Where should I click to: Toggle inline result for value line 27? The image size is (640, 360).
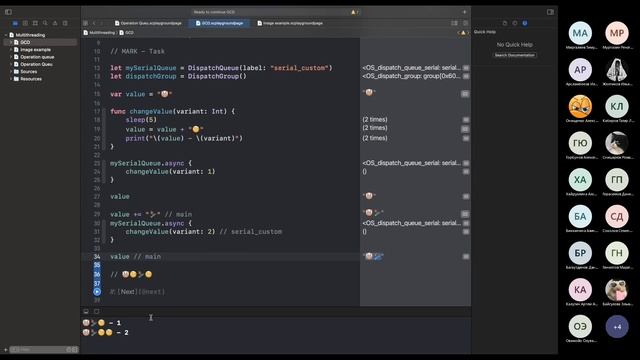[x=466, y=196]
